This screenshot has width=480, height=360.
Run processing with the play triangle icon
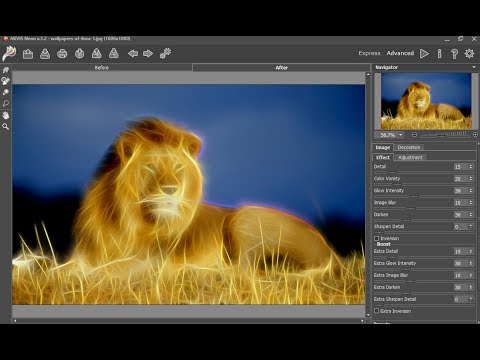pyautogui.click(x=424, y=53)
